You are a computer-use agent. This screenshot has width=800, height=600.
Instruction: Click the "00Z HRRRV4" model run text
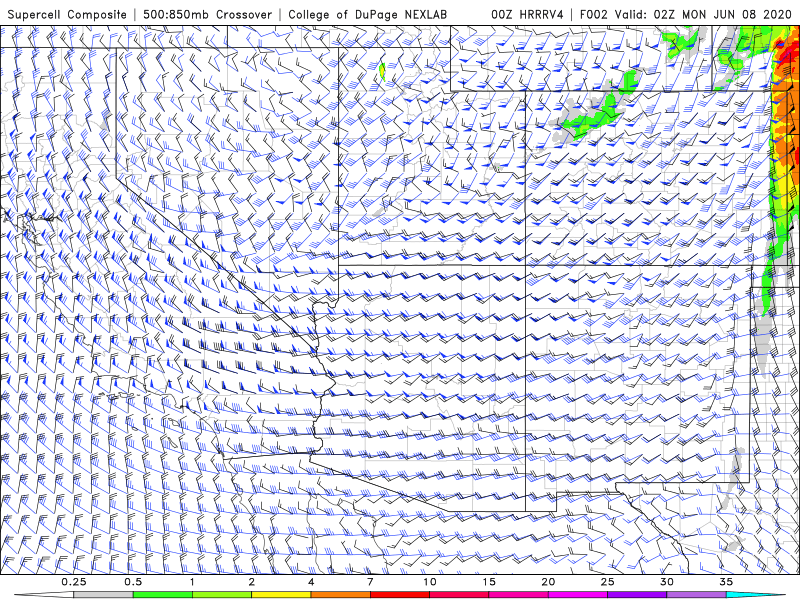click(527, 15)
